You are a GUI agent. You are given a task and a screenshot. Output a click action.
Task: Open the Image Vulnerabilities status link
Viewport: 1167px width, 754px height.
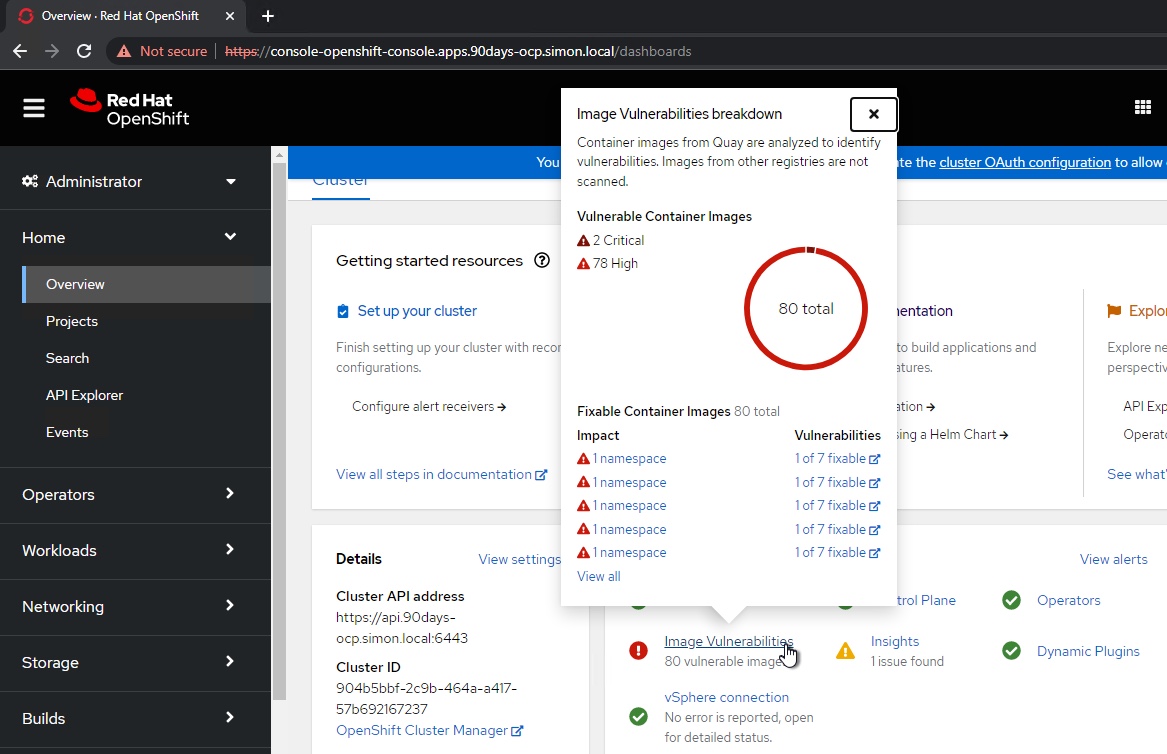[x=729, y=642]
